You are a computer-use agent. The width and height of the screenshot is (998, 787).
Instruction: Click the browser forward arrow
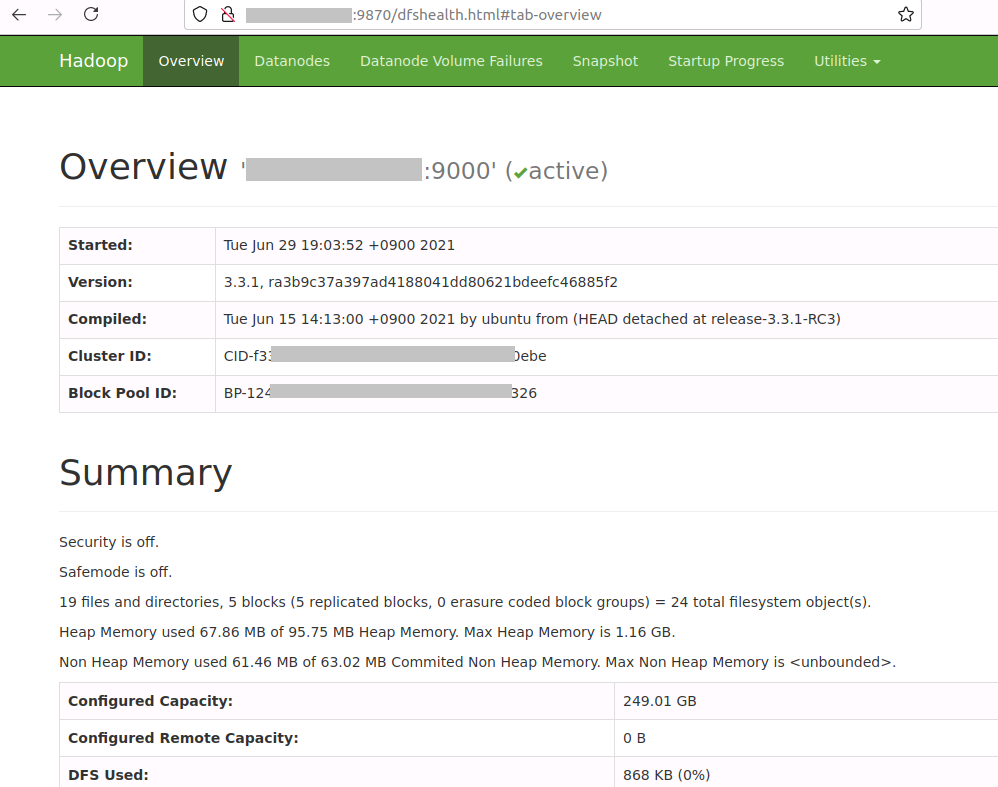[55, 15]
